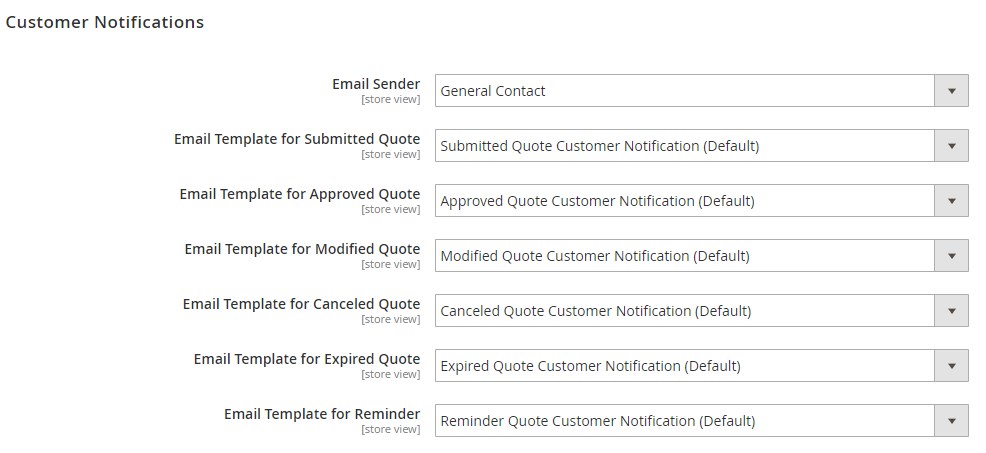Click Email Template for Submitted Quote label
Image resolution: width=986 pixels, height=453 pixels.
pyautogui.click(x=297, y=139)
